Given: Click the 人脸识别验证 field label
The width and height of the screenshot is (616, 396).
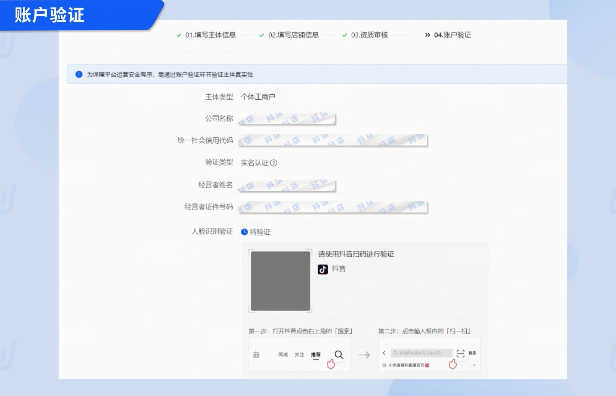Looking at the screenshot, I should tap(212, 231).
